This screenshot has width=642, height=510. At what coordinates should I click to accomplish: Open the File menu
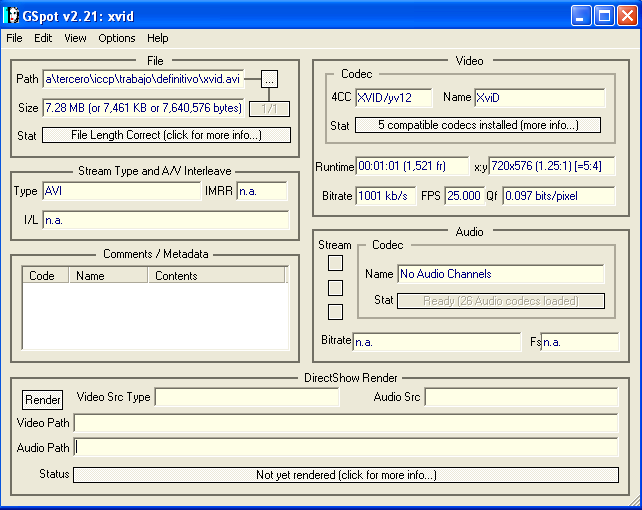point(14,38)
